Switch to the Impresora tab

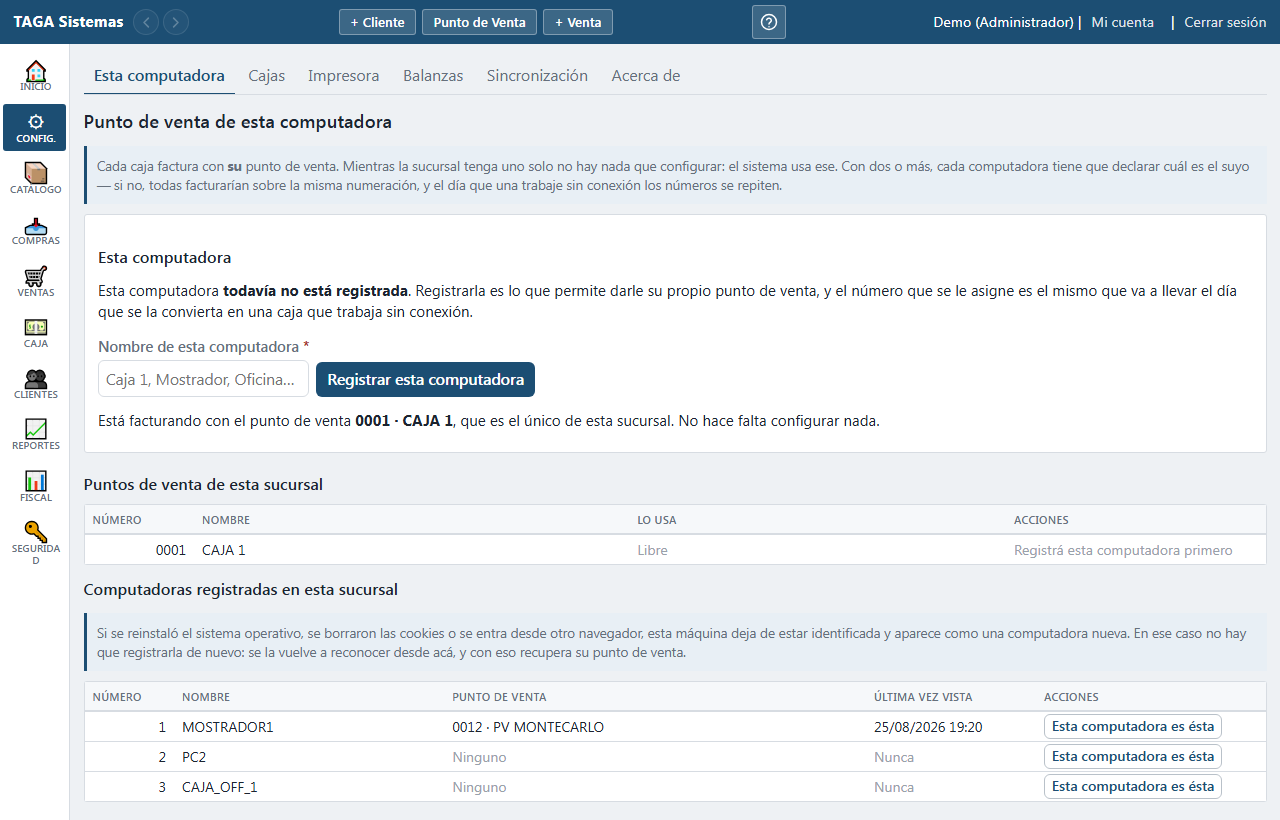click(343, 76)
